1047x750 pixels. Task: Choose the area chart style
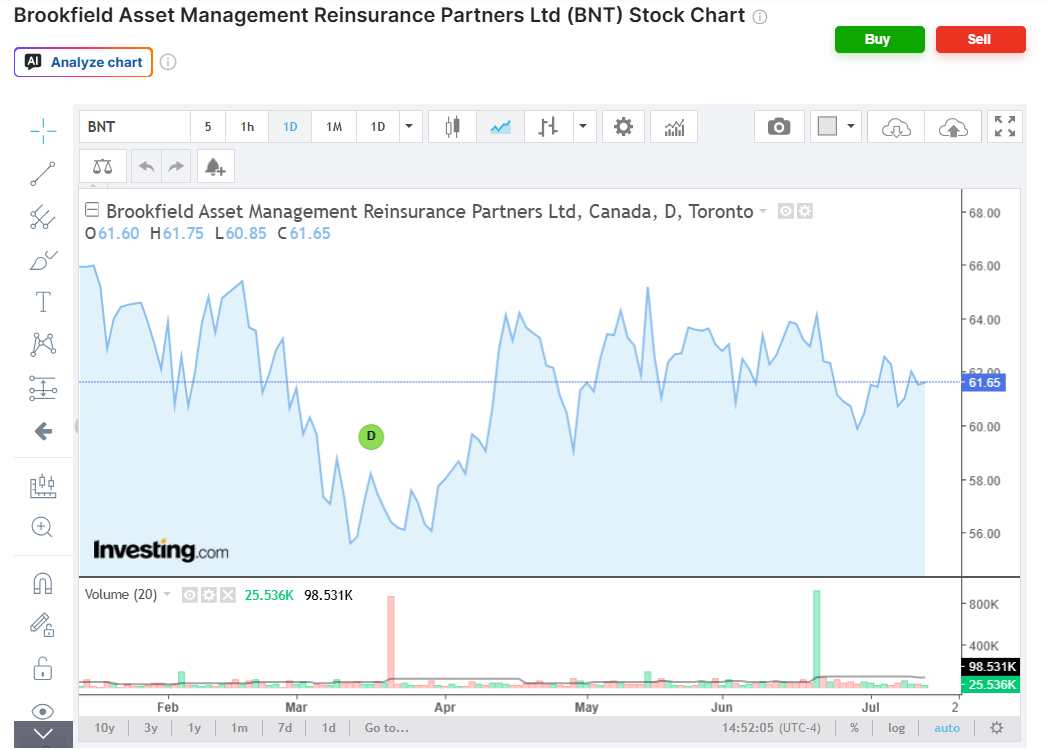[x=500, y=127]
